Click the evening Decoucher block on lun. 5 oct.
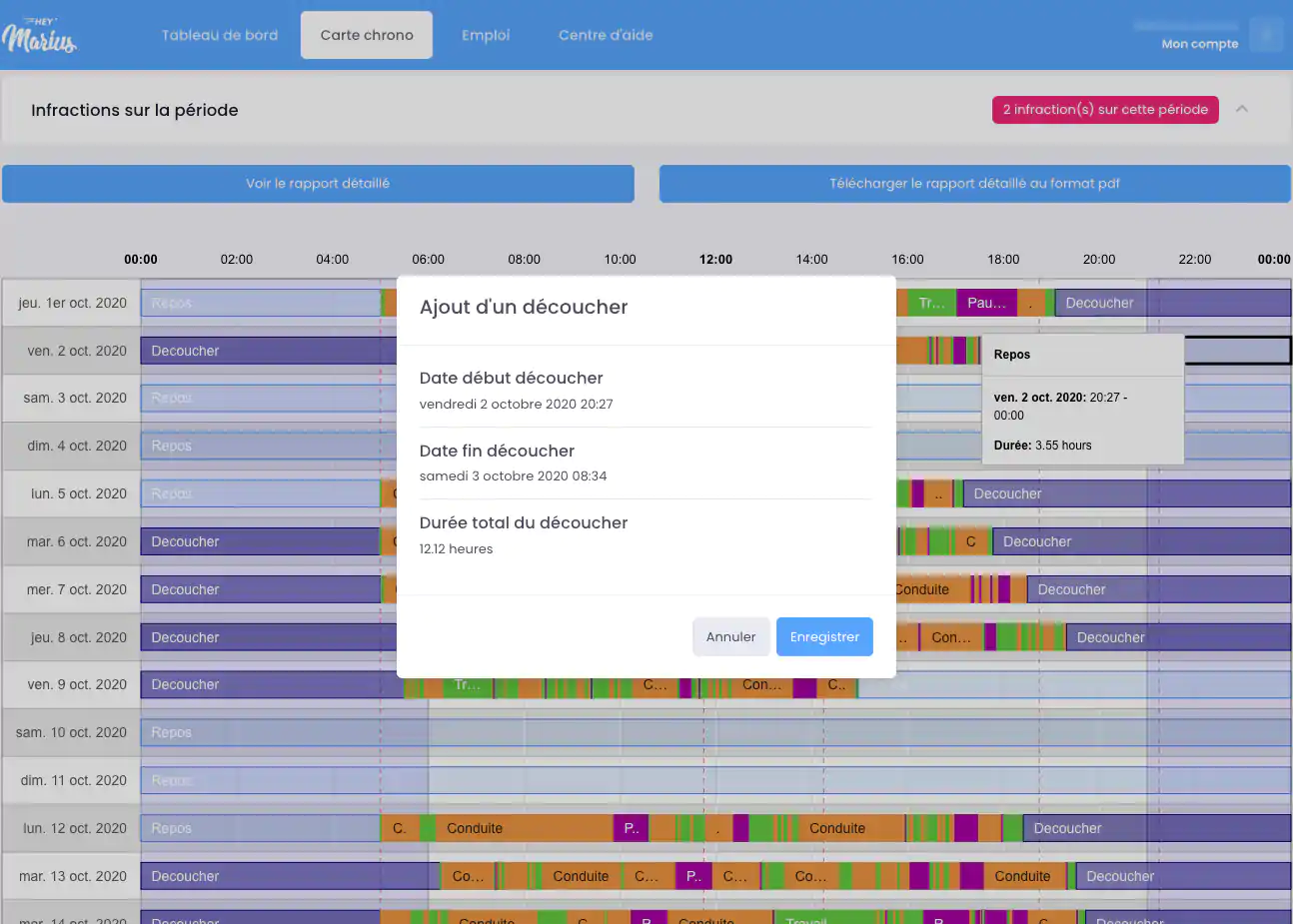This screenshot has height=924, width=1293. pos(1126,493)
